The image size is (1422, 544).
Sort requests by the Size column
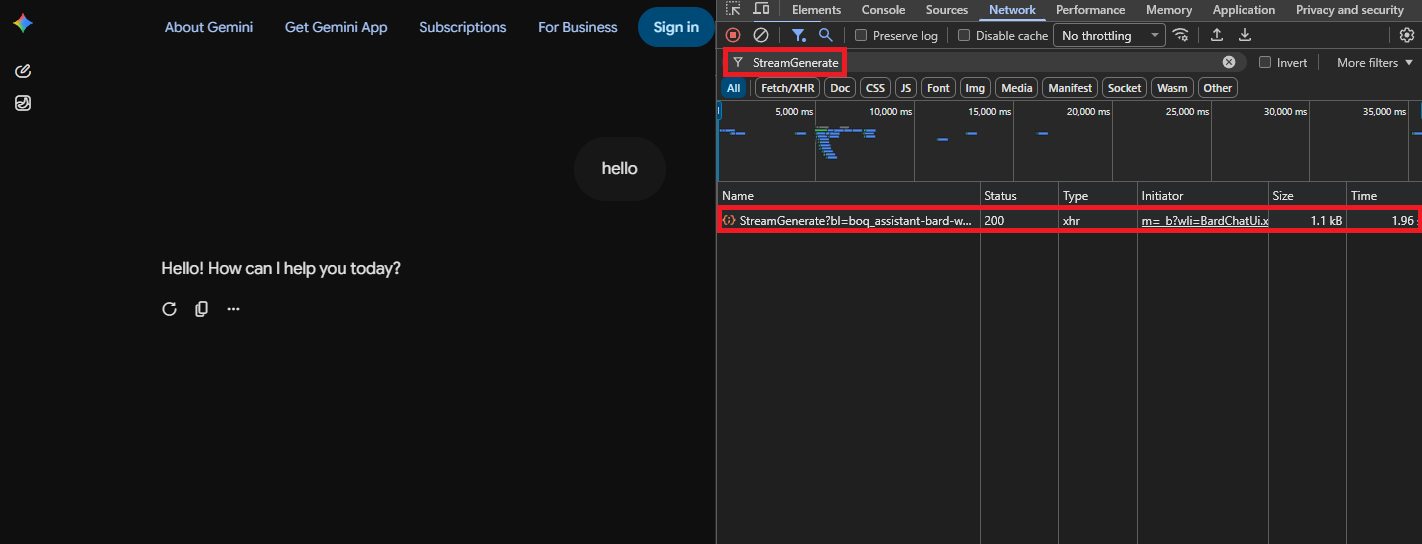pyautogui.click(x=1306, y=196)
